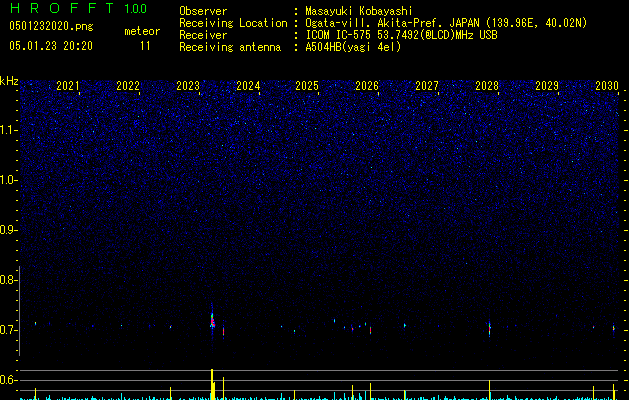Click the time axis label 2023

pos(188,85)
